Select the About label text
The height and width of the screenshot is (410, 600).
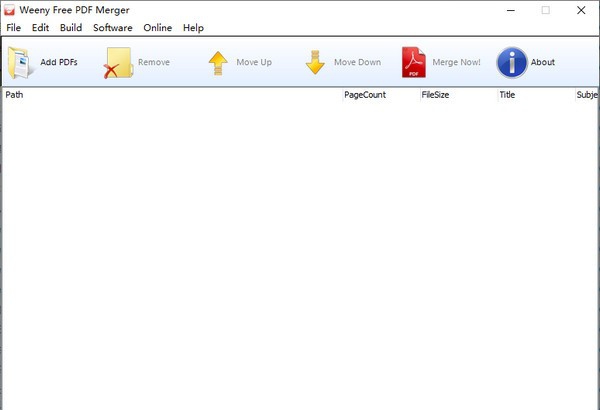tap(543, 62)
